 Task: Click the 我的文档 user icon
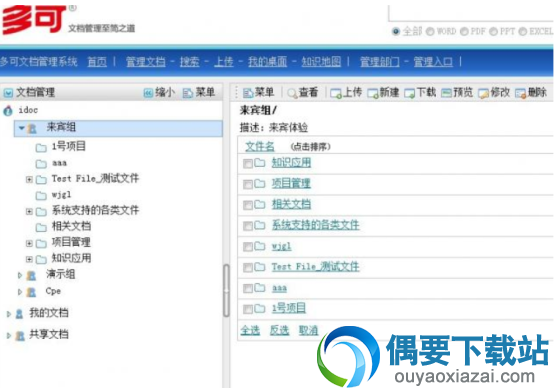point(20,314)
